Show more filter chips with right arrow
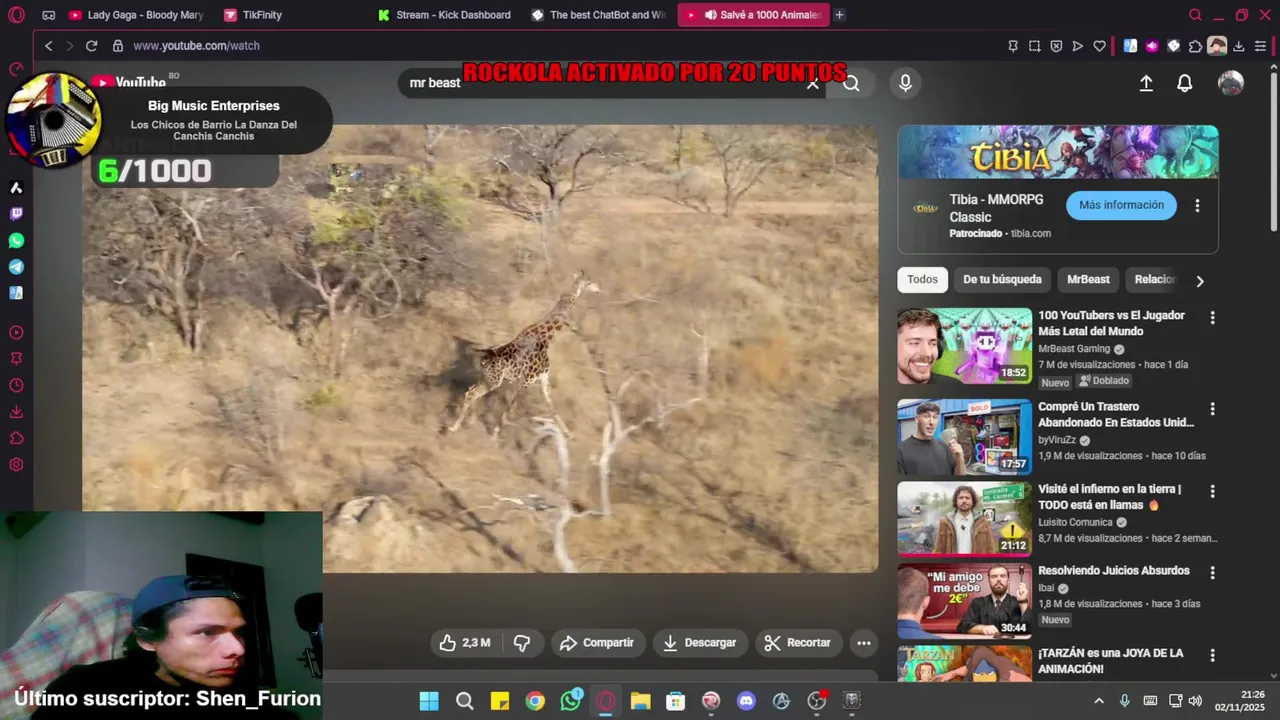This screenshot has width=1280, height=720. coord(1200,281)
